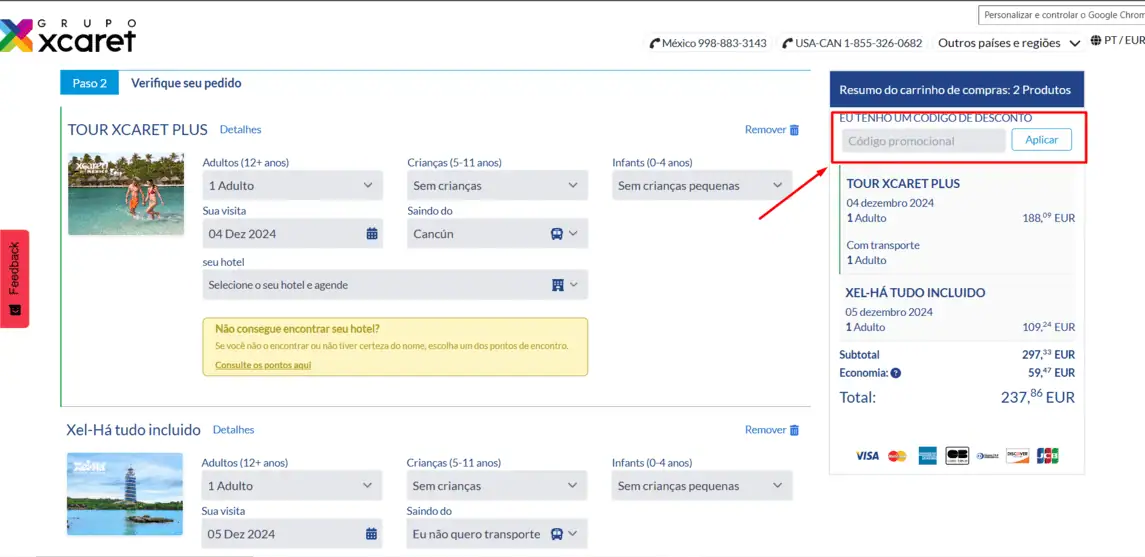Image resolution: width=1145 pixels, height=557 pixels.
Task: Select the Paso 2 step tab
Action: (x=90, y=83)
